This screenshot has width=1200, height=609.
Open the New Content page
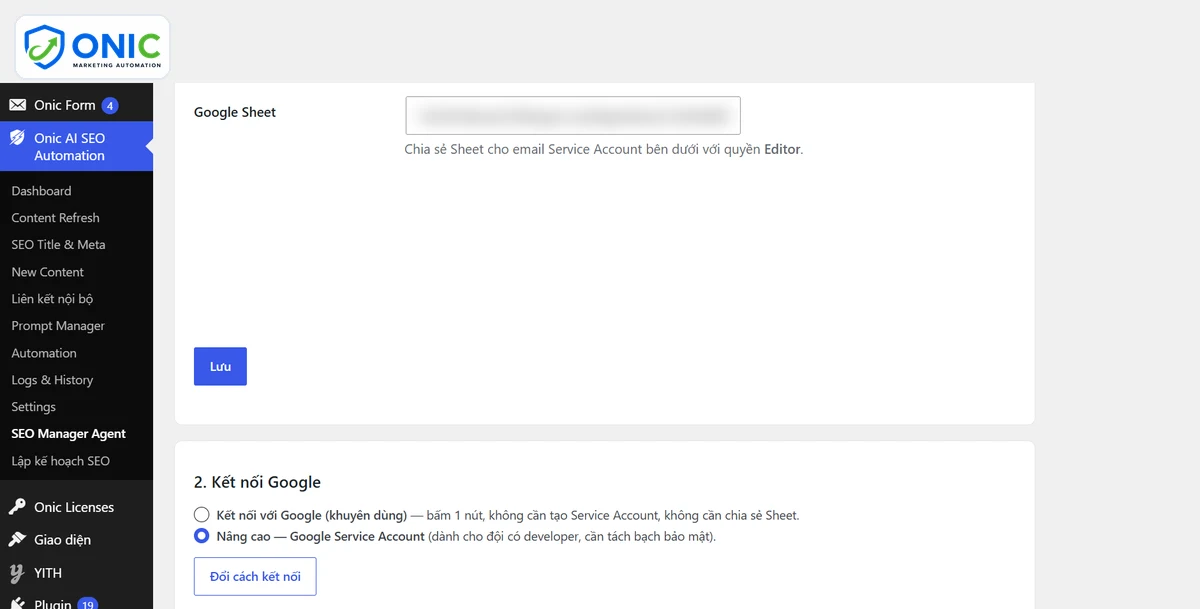(47, 272)
